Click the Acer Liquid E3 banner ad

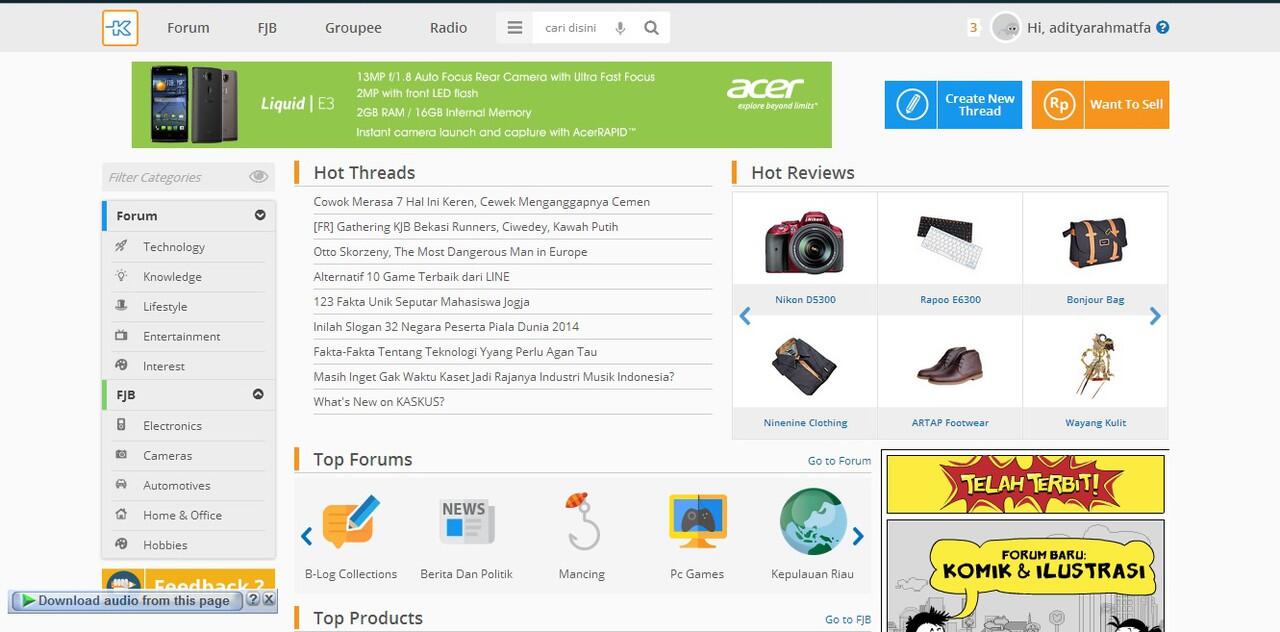[x=482, y=105]
